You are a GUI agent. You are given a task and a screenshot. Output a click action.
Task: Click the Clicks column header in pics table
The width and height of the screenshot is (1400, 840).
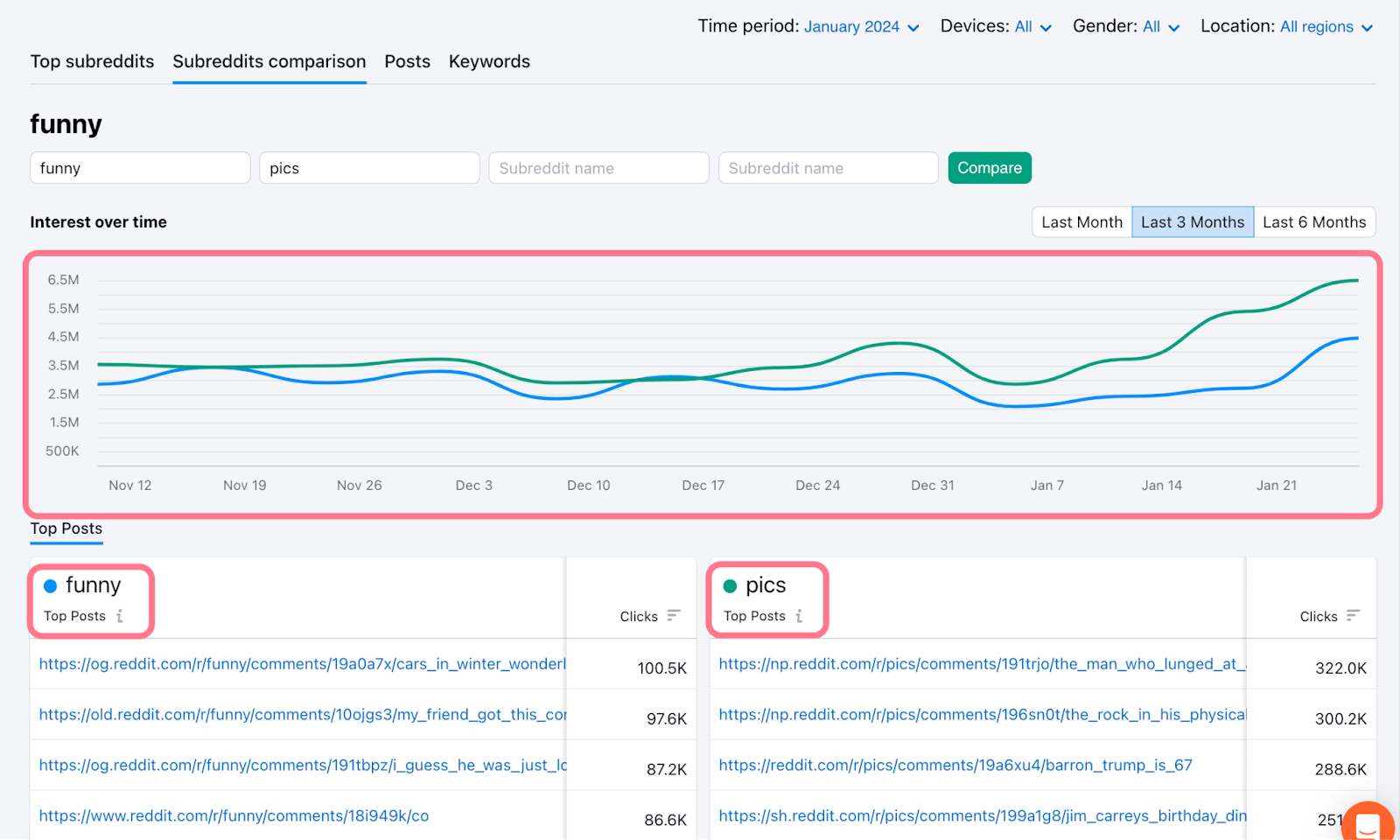pos(1319,617)
